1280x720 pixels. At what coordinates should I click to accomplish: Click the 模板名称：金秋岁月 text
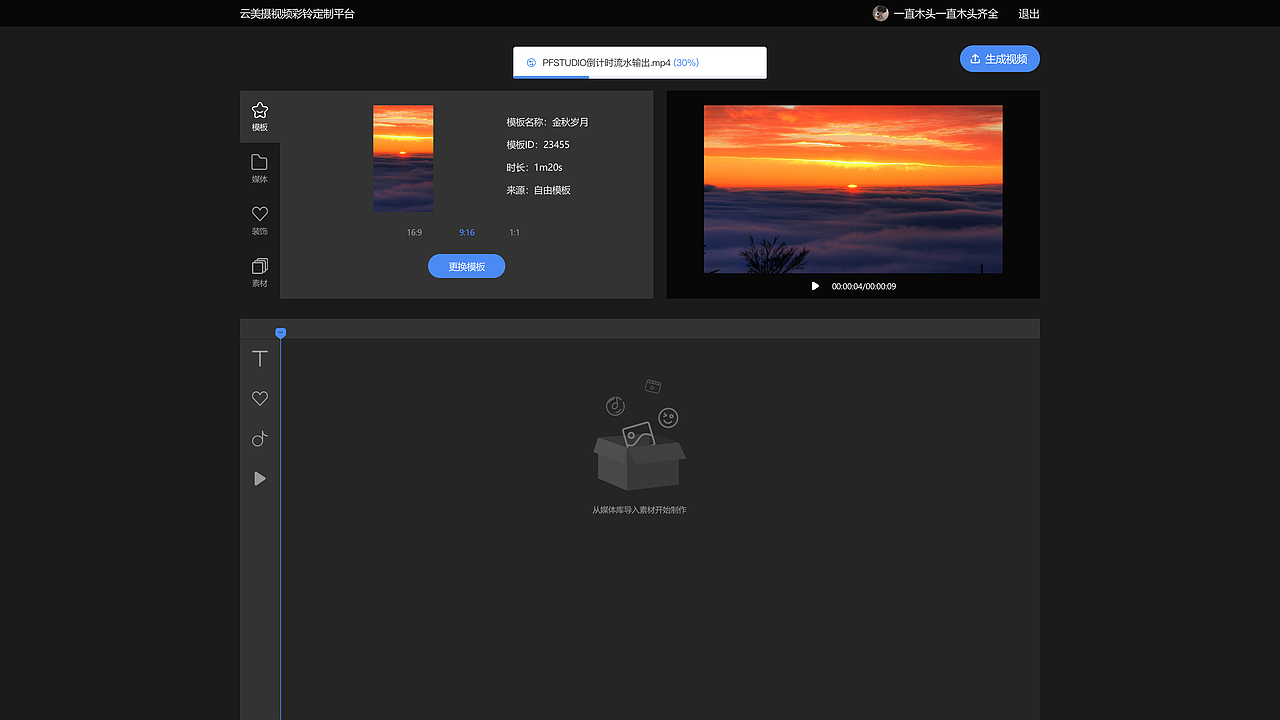[548, 122]
